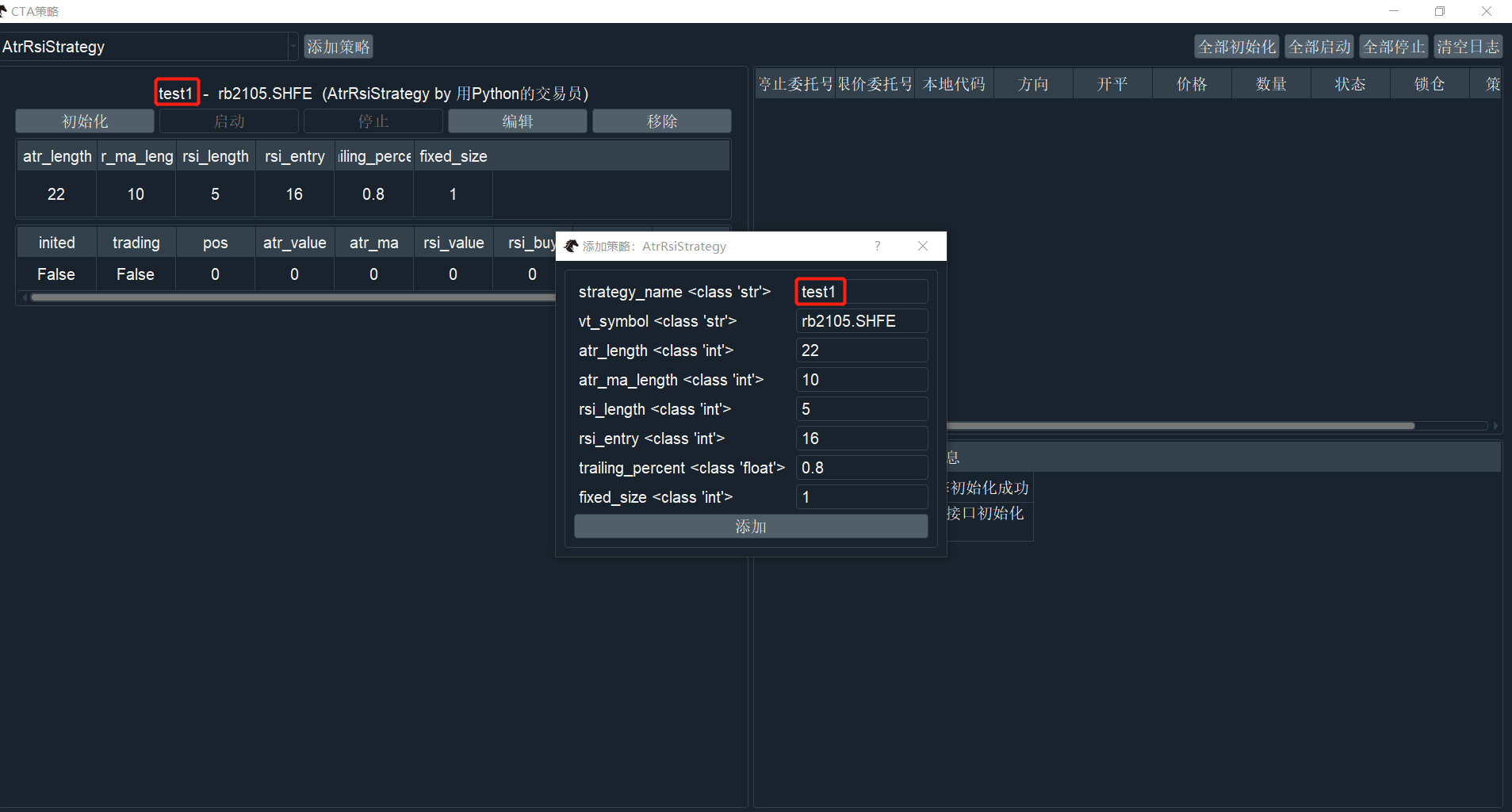Click the 编辑 button to edit strategy parameters
1512x812 pixels.
pyautogui.click(x=517, y=121)
